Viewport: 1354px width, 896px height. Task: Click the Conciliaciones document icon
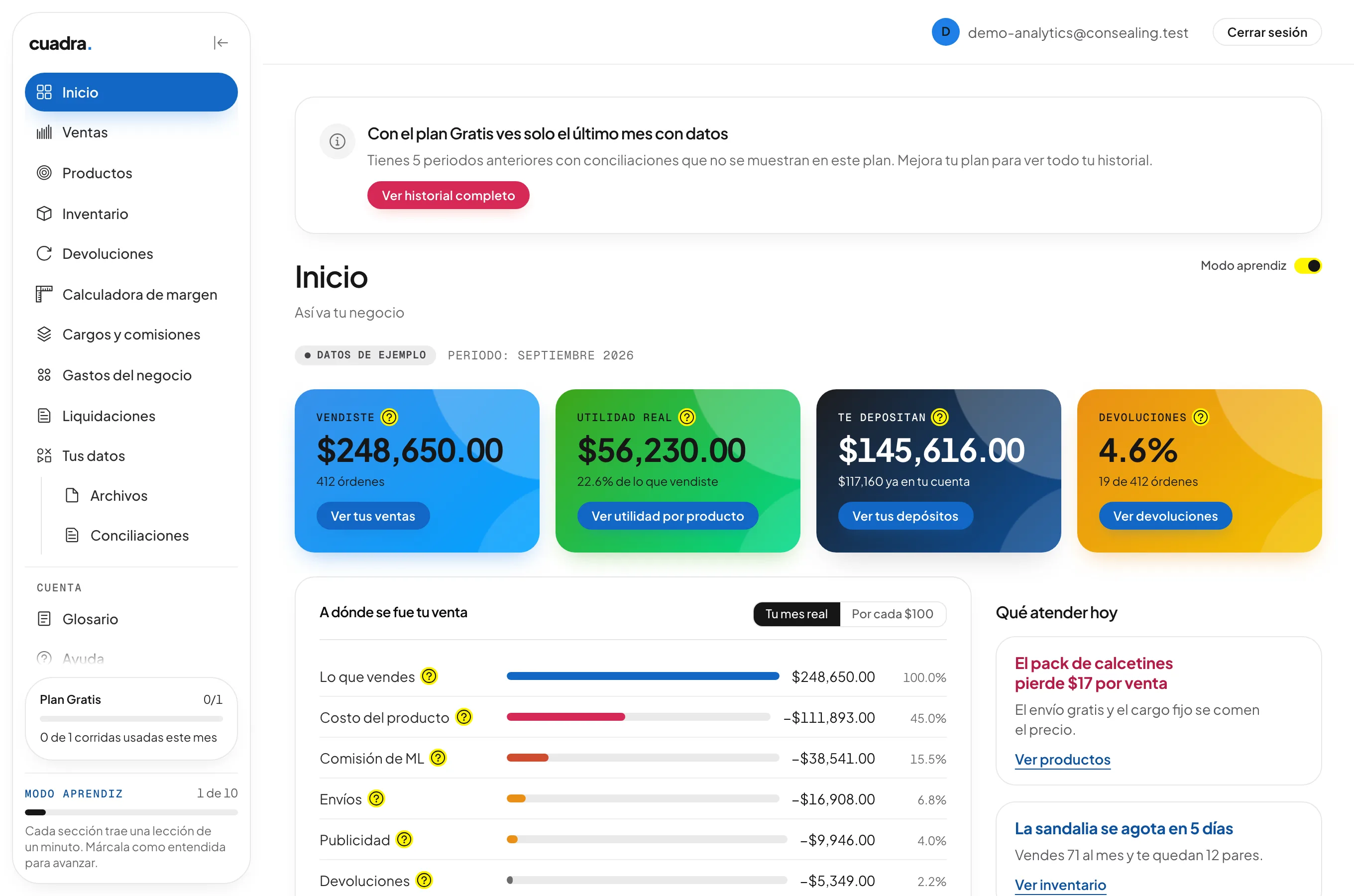(72, 536)
